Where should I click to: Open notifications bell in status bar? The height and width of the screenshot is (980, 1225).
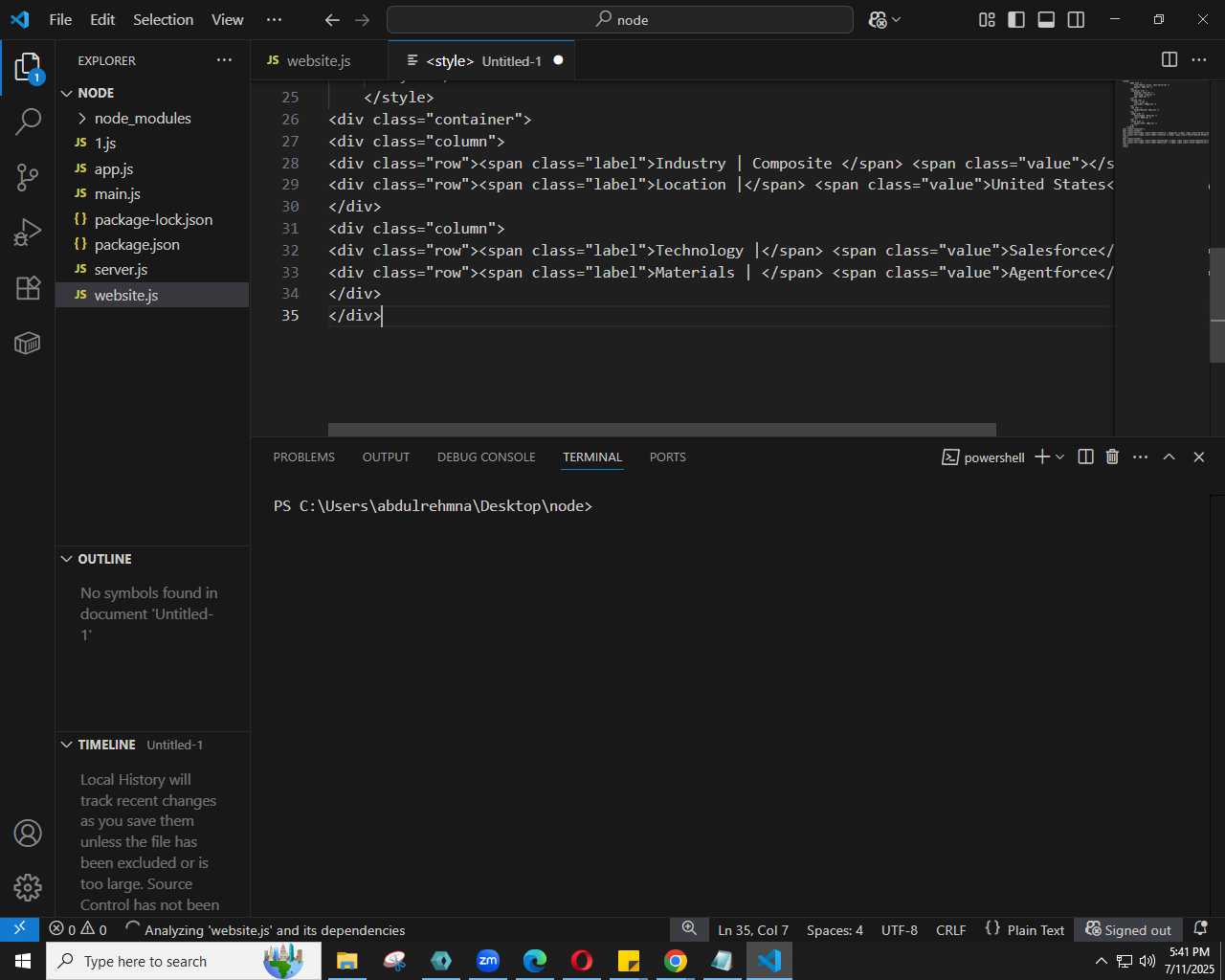(x=1200, y=929)
